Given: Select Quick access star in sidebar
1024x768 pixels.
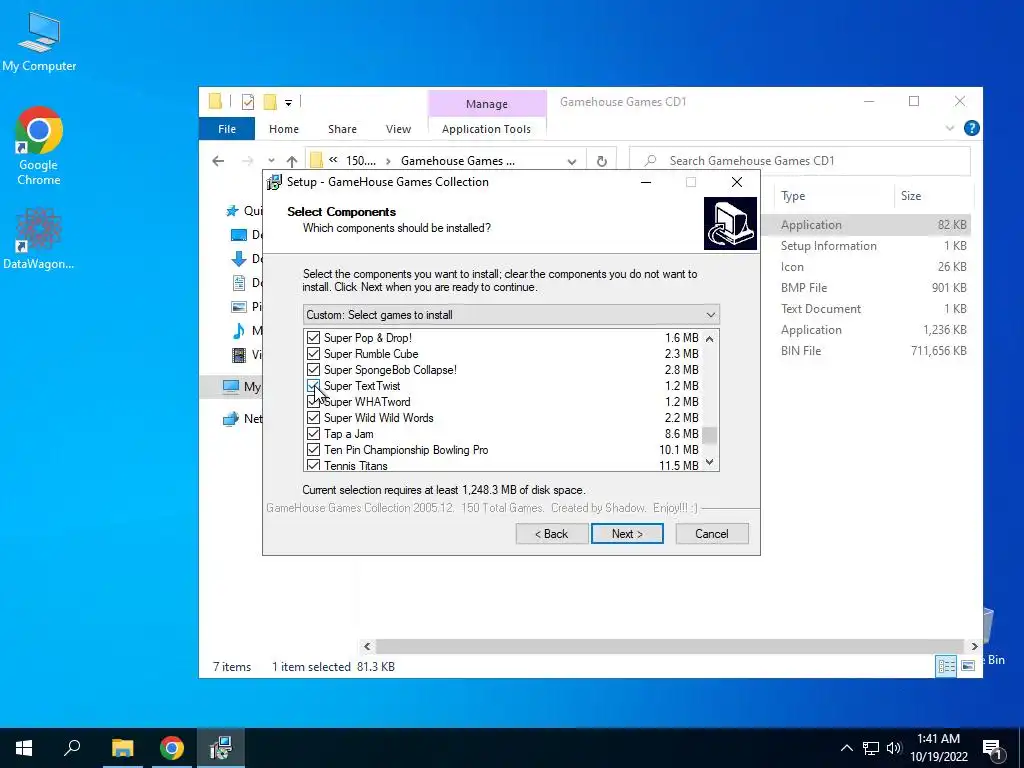Looking at the screenshot, I should [232, 211].
